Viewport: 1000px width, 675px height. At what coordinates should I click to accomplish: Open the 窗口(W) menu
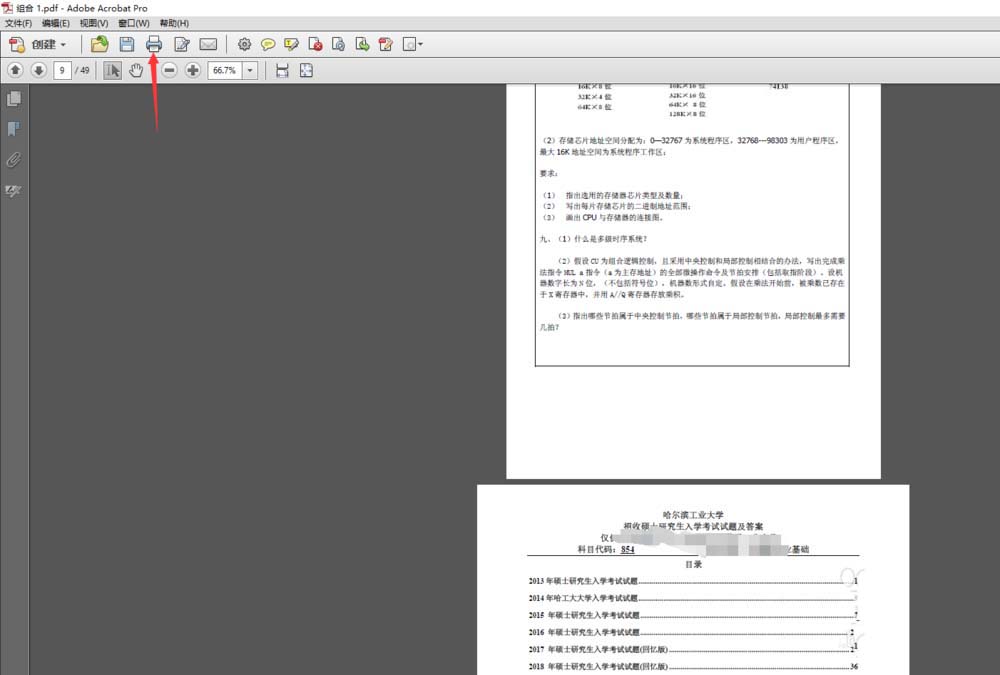point(133,23)
